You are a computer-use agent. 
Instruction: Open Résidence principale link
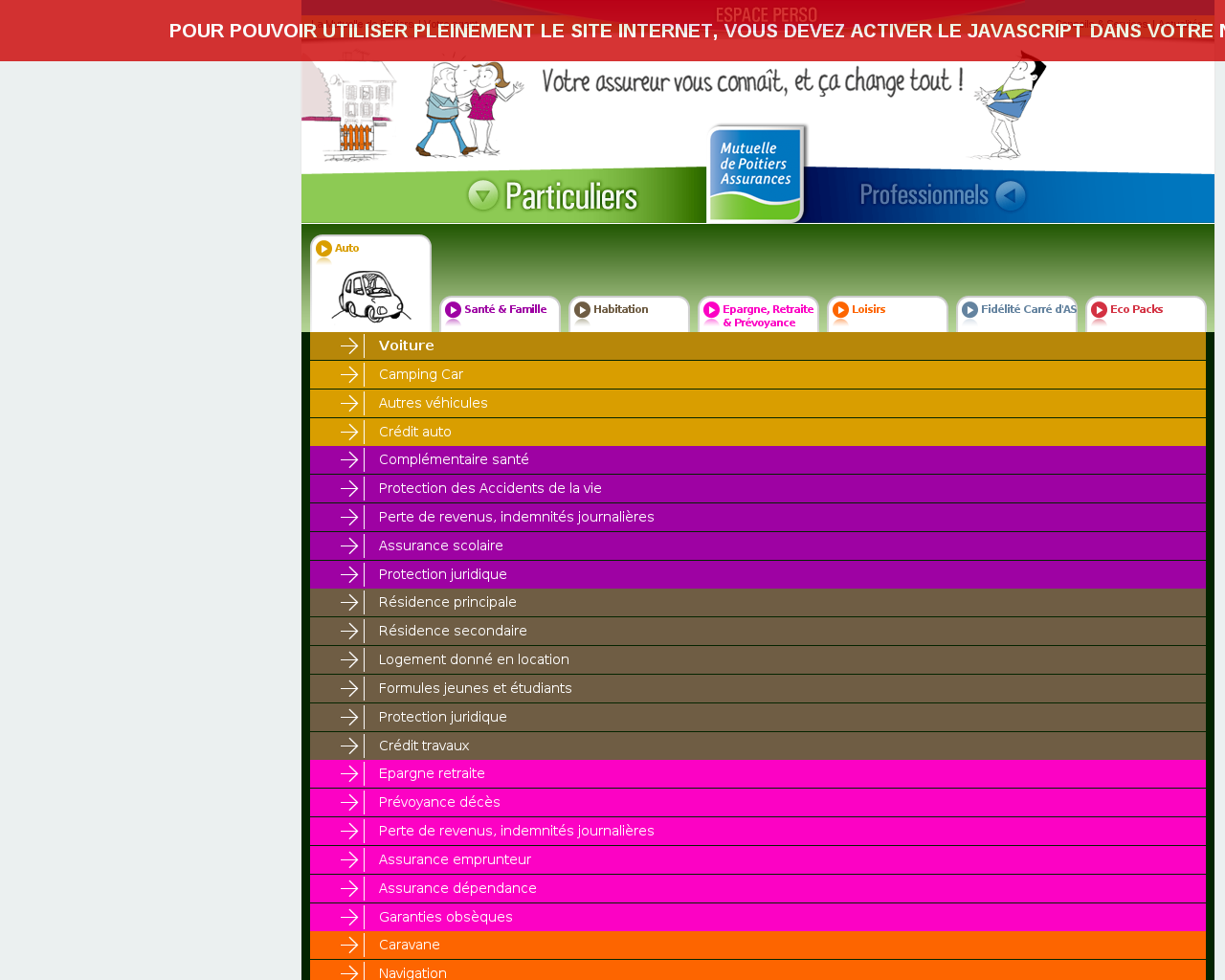758,603
